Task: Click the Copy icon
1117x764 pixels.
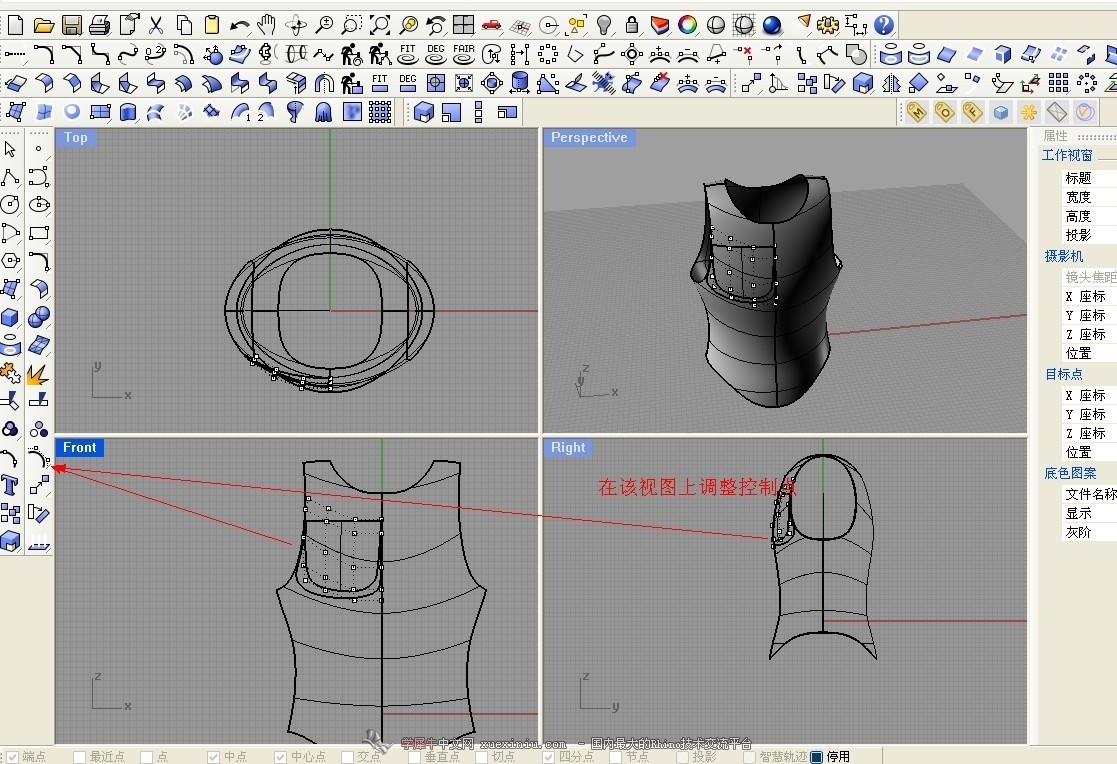Action: [x=184, y=26]
